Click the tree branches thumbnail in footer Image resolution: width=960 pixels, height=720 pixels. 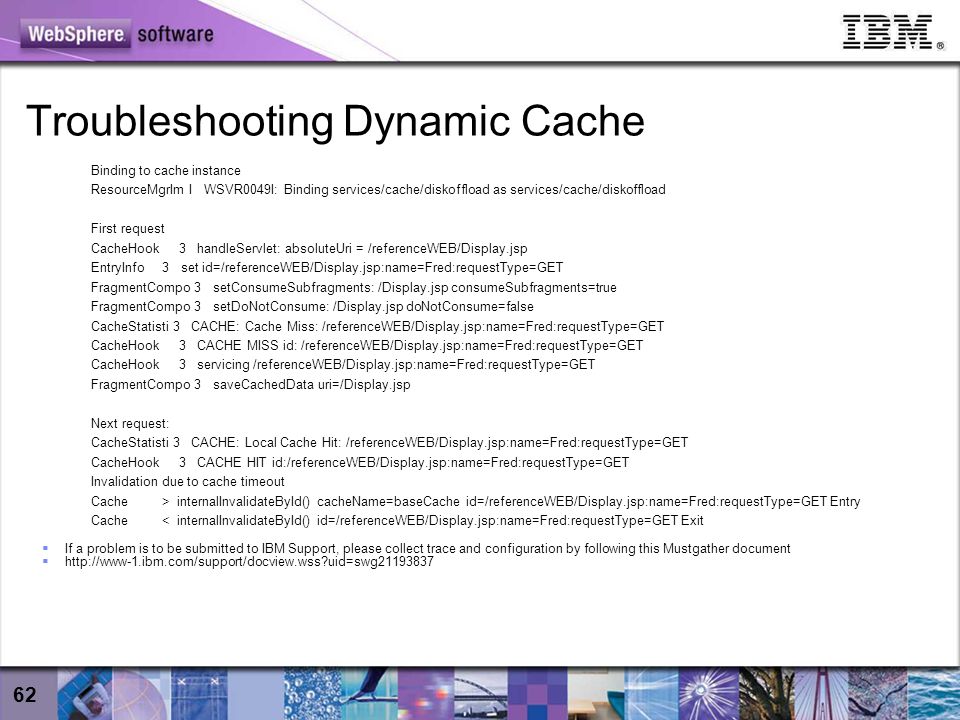pyautogui.click(x=767, y=694)
